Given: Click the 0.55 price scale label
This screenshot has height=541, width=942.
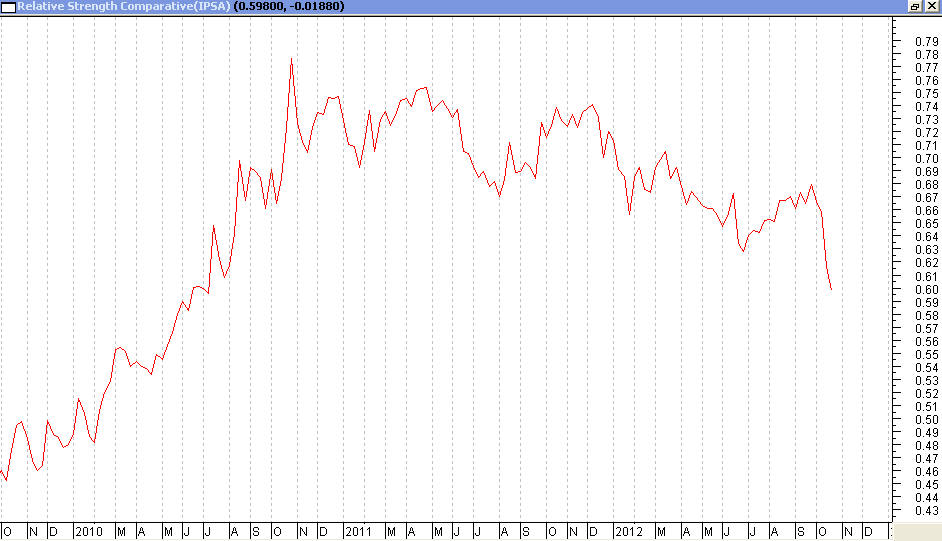Looking at the screenshot, I should click(926, 355).
